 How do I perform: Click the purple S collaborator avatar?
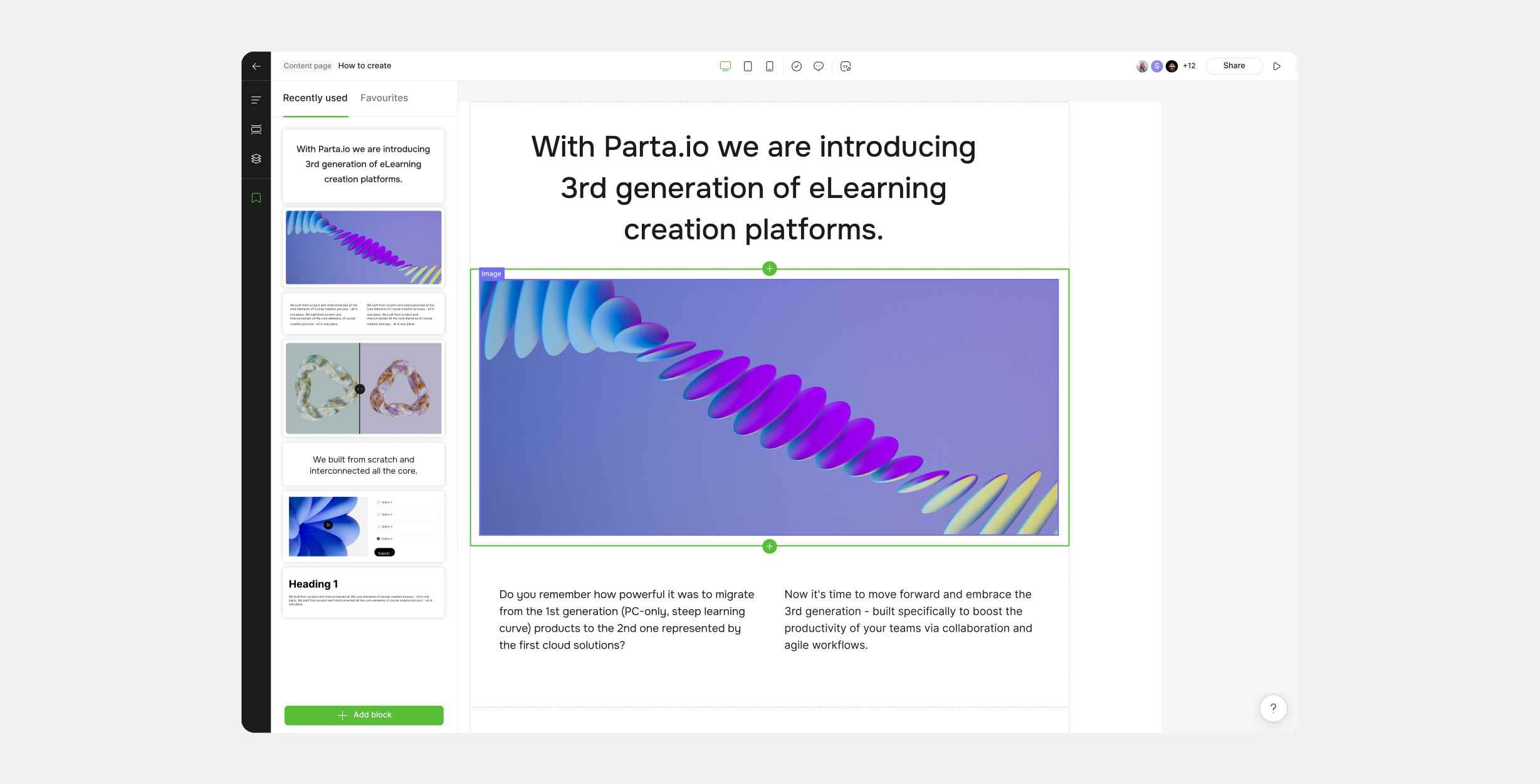click(x=1157, y=66)
